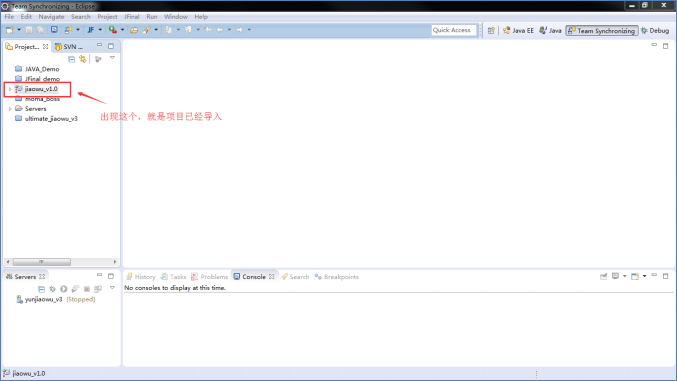677x381 pixels.
Task: Expand the jiaowu_v1.0 project node
Action: tap(9, 89)
